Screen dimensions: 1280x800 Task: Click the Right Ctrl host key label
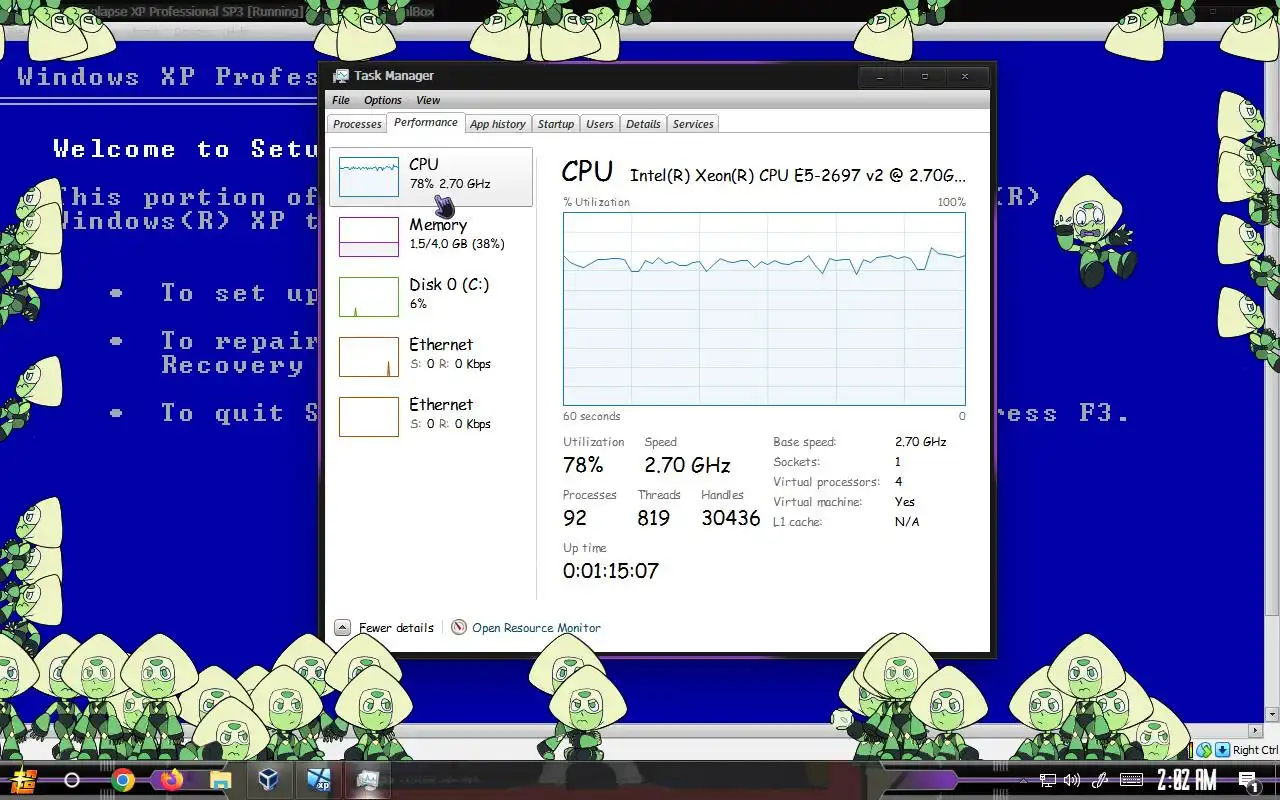pyautogui.click(x=1255, y=750)
